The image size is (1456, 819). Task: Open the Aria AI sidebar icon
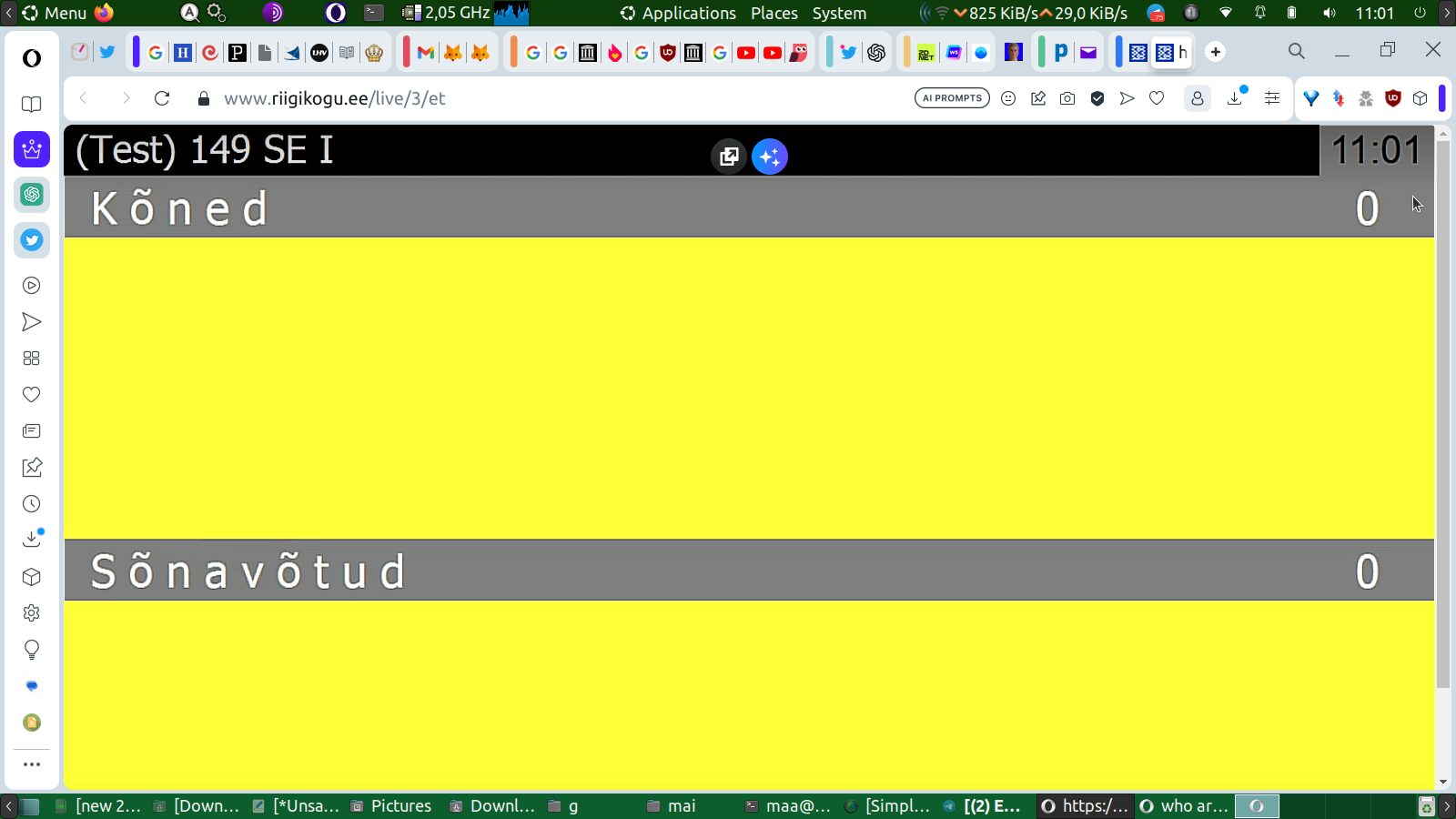32,149
